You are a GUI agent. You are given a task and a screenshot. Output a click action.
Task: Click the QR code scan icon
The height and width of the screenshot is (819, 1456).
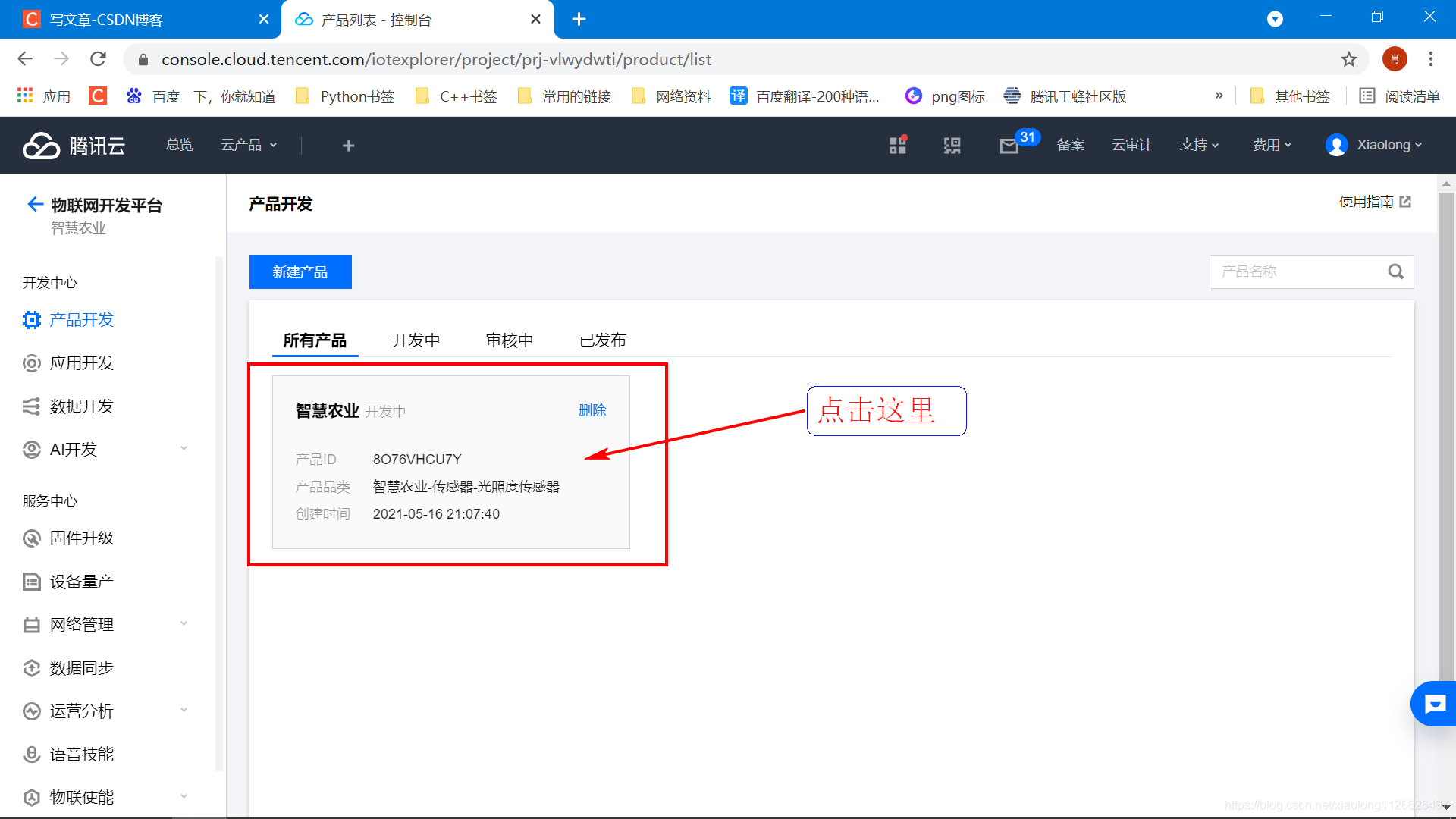coord(952,146)
